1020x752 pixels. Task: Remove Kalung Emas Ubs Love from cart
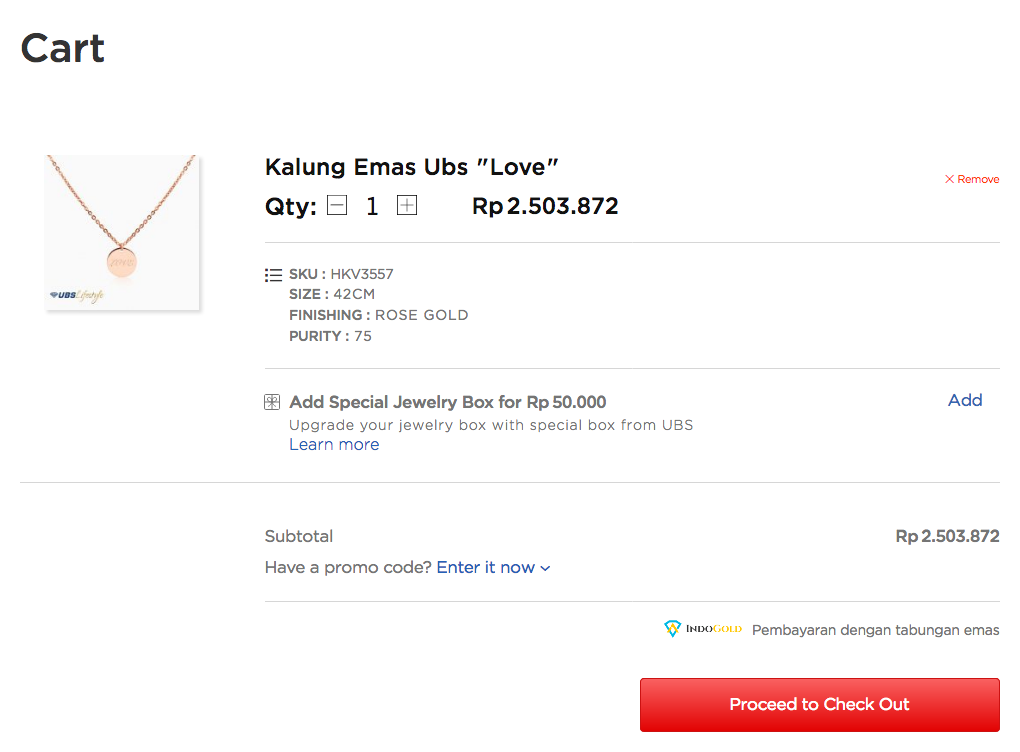(x=972, y=180)
